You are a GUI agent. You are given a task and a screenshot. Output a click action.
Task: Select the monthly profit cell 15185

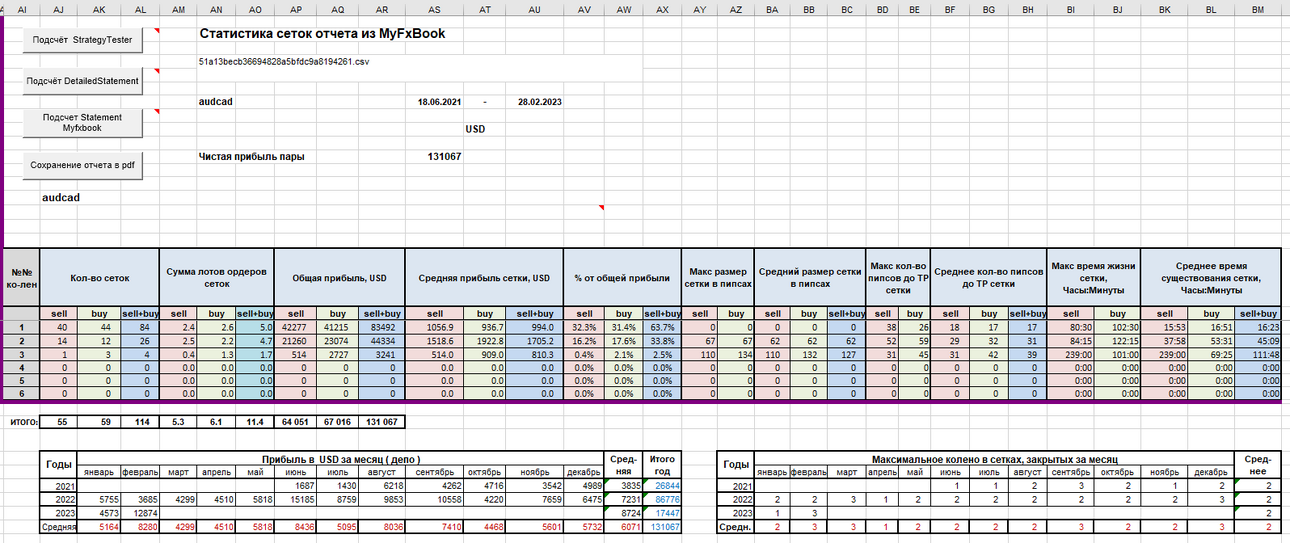pyautogui.click(x=296, y=498)
